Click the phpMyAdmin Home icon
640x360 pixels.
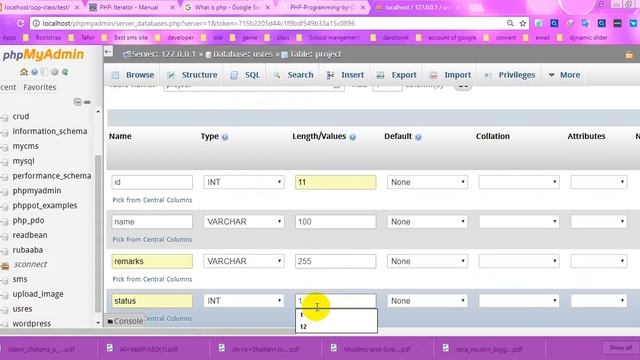pos(24,72)
